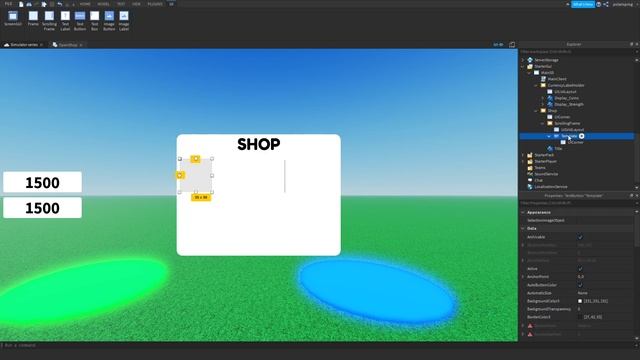
Task: Switch to the MODEL ribbon tab
Action: point(103,4)
